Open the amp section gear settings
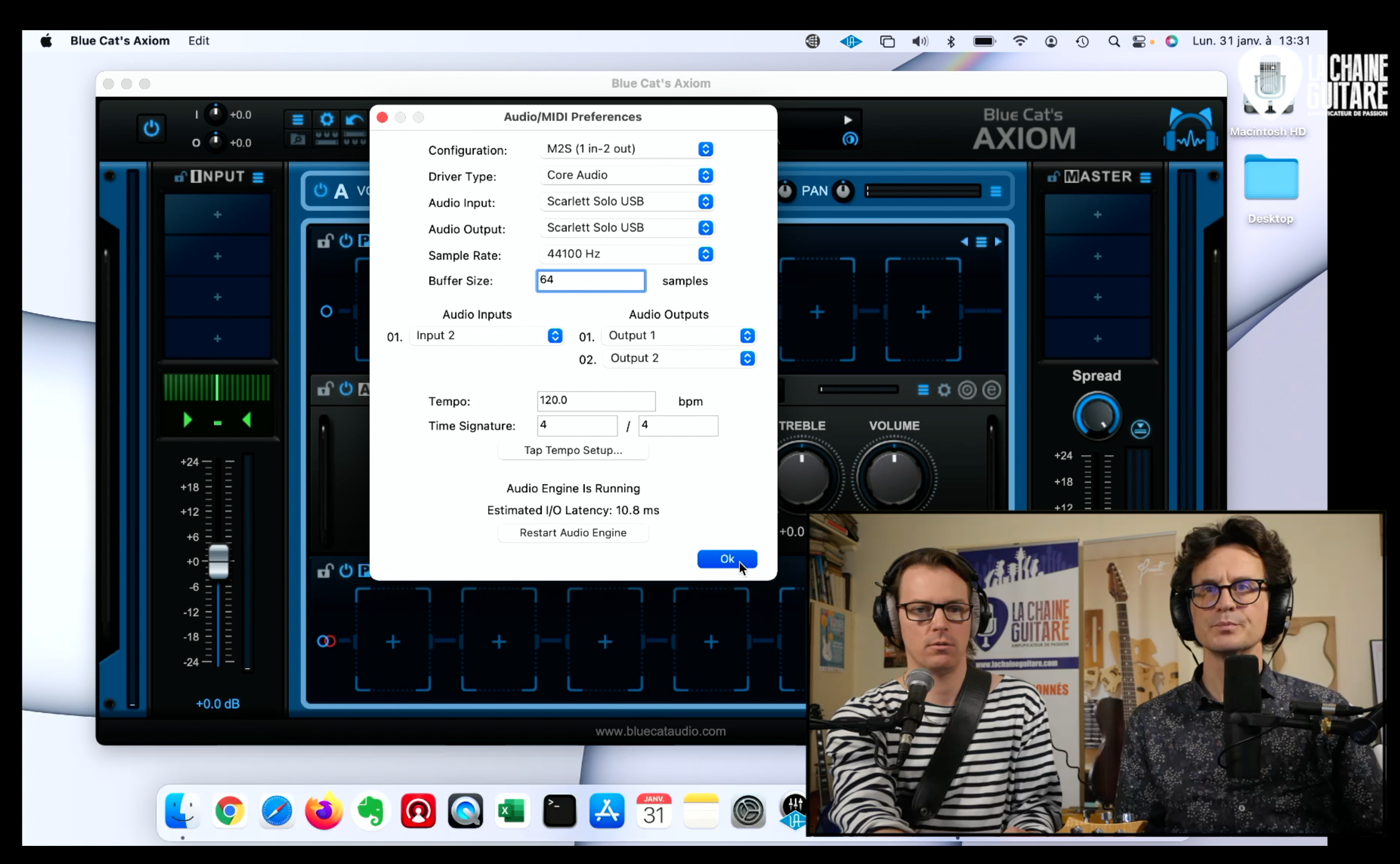Screen dimensions: 1400x864 (x=944, y=390)
